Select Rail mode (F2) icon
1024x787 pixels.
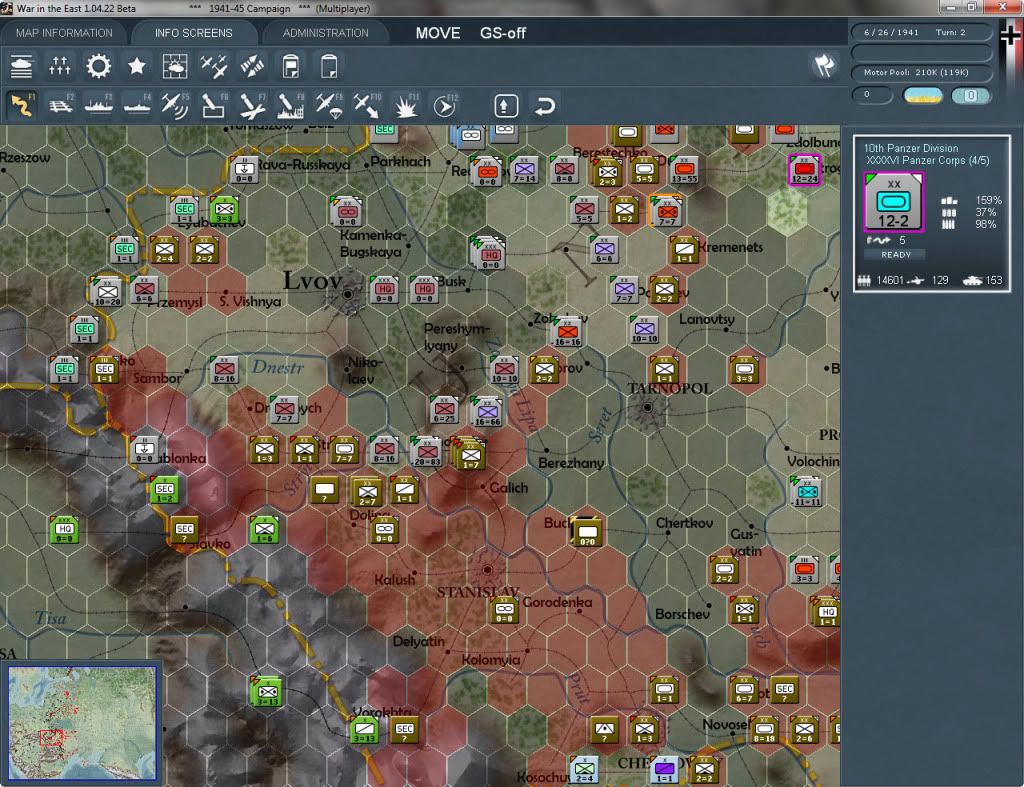tap(60, 105)
